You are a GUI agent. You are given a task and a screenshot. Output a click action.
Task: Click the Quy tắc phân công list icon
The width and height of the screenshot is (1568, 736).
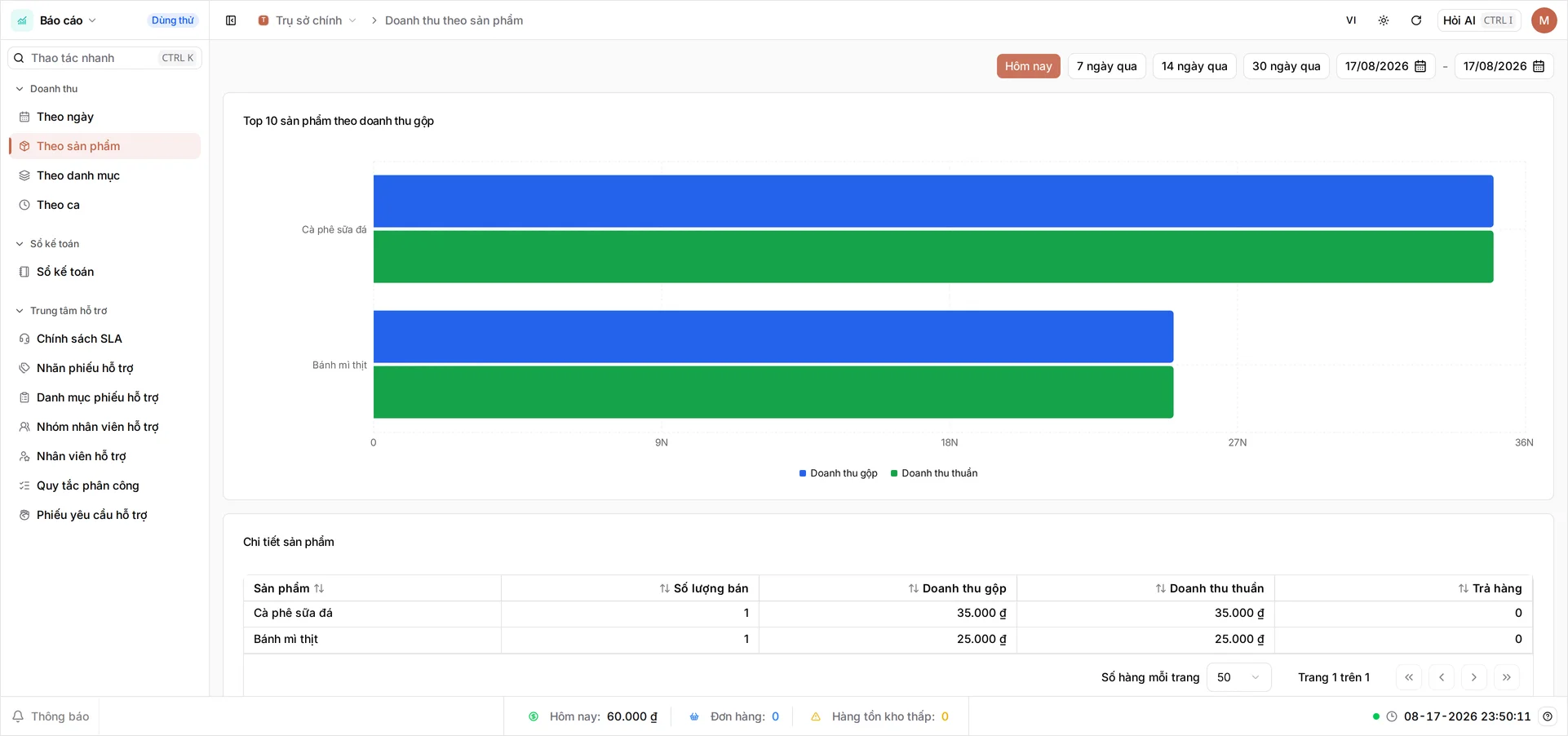coord(24,485)
